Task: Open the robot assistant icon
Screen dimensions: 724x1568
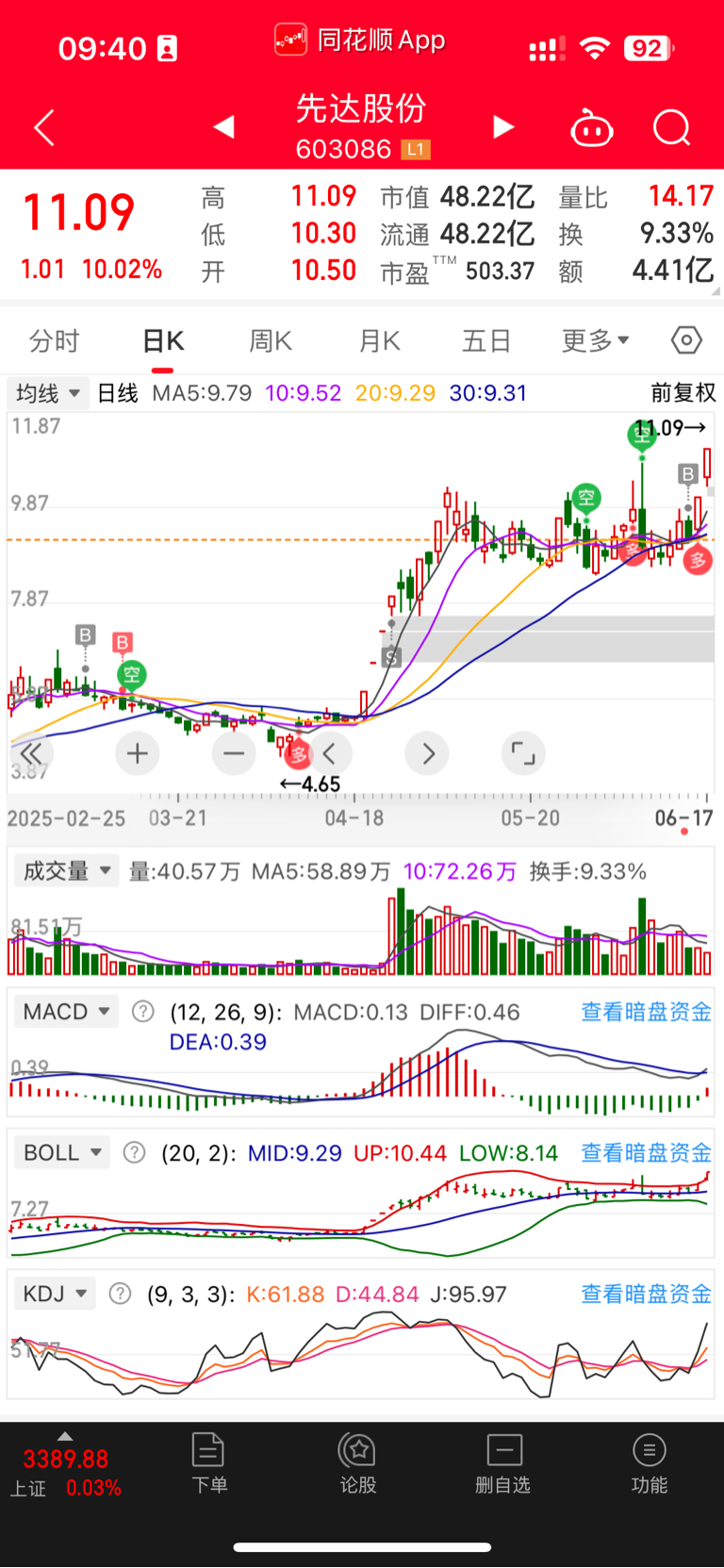Action: (592, 127)
